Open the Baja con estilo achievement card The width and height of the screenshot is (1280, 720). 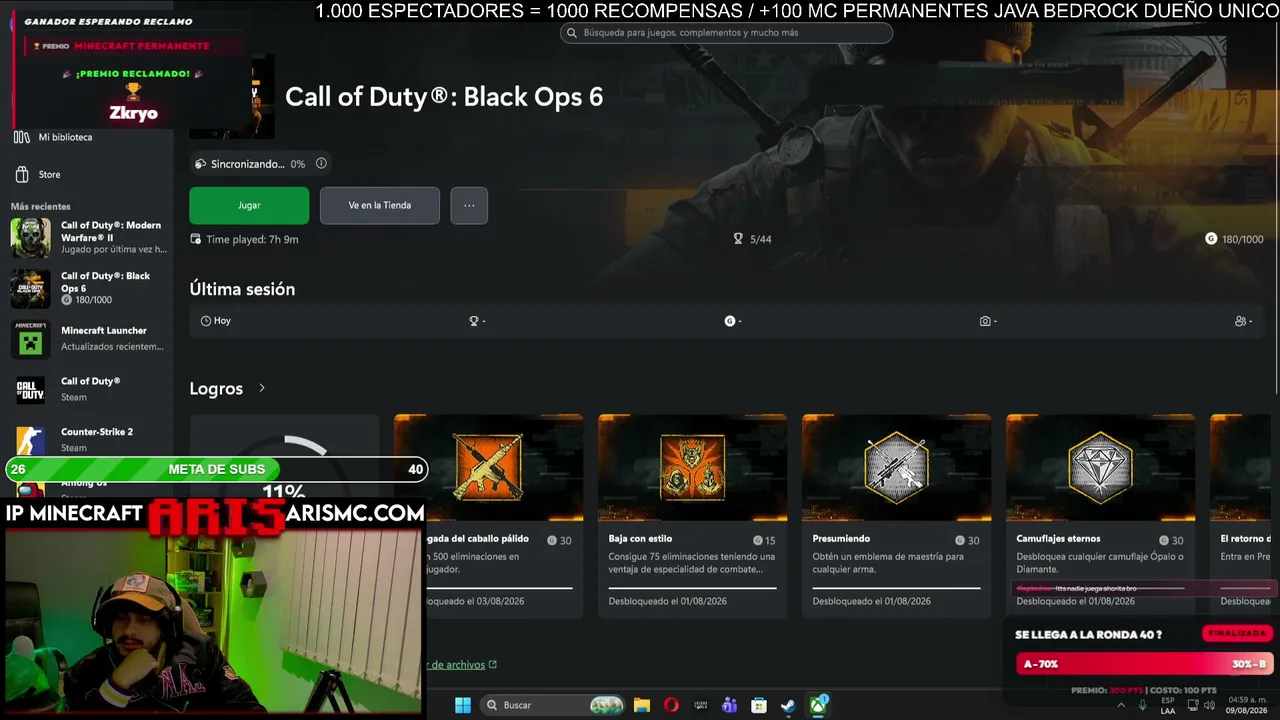tap(692, 515)
